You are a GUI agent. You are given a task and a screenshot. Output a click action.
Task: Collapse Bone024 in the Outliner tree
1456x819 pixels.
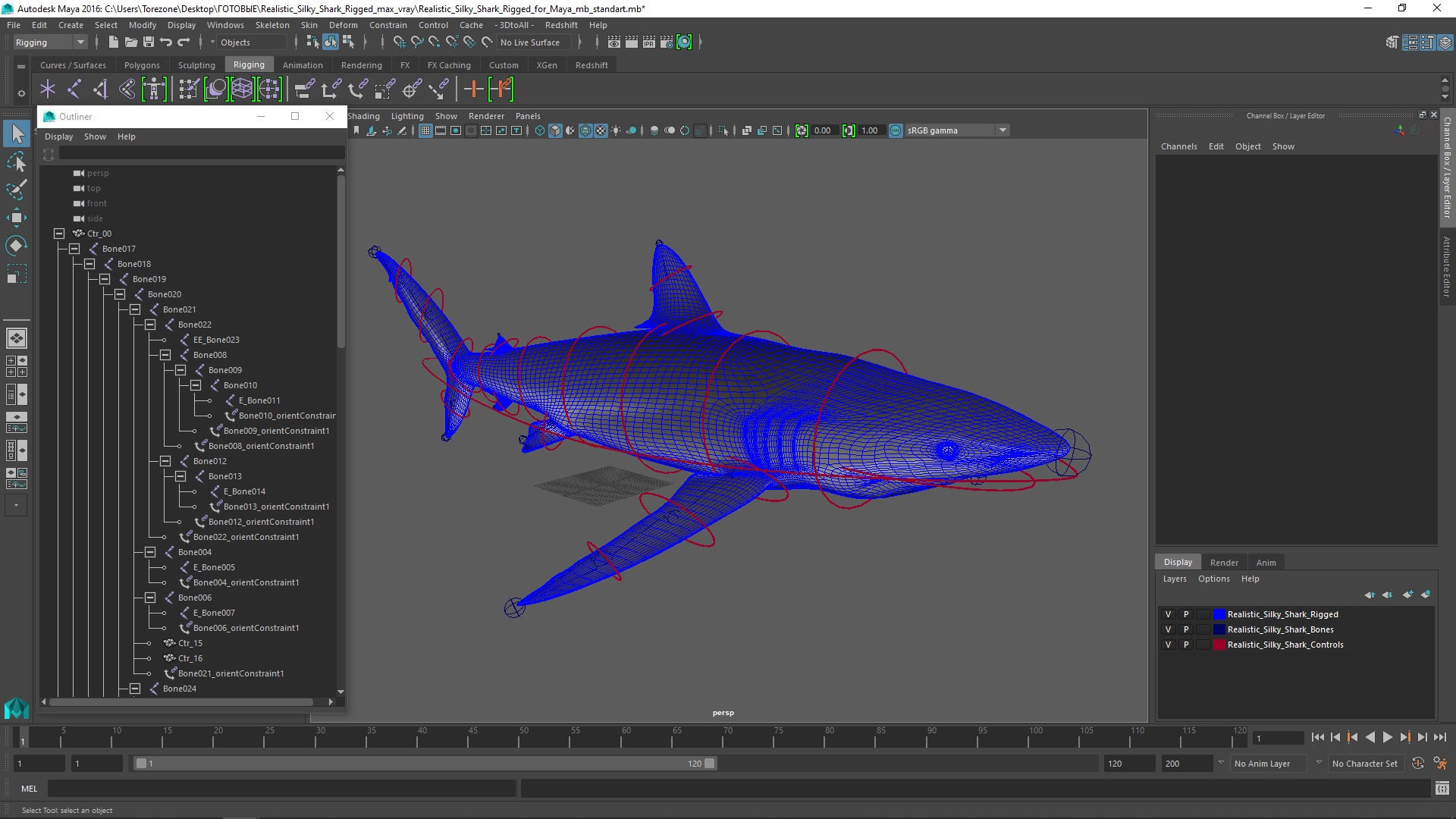click(x=135, y=689)
